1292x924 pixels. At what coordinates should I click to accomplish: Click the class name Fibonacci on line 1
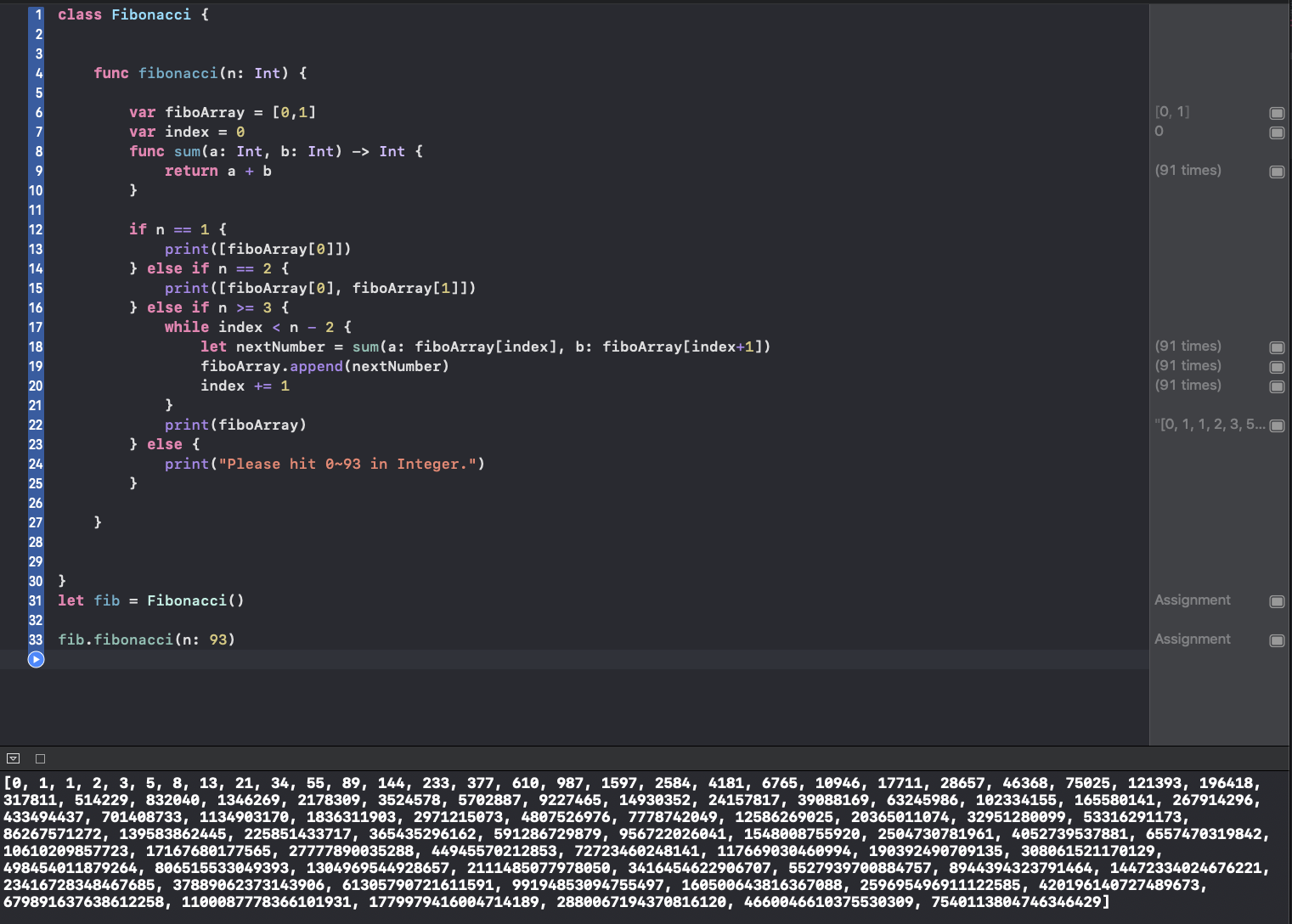click(x=151, y=14)
